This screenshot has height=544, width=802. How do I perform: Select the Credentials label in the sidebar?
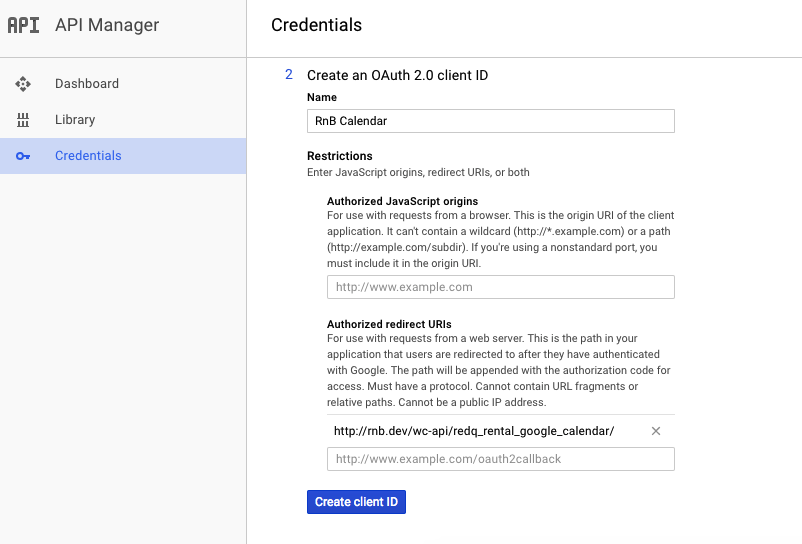(x=88, y=156)
